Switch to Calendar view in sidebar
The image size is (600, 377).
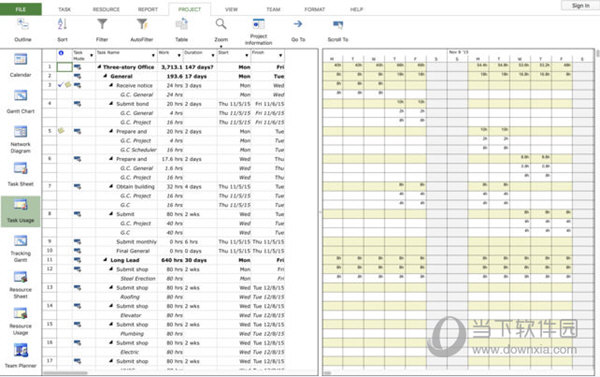coord(21,65)
